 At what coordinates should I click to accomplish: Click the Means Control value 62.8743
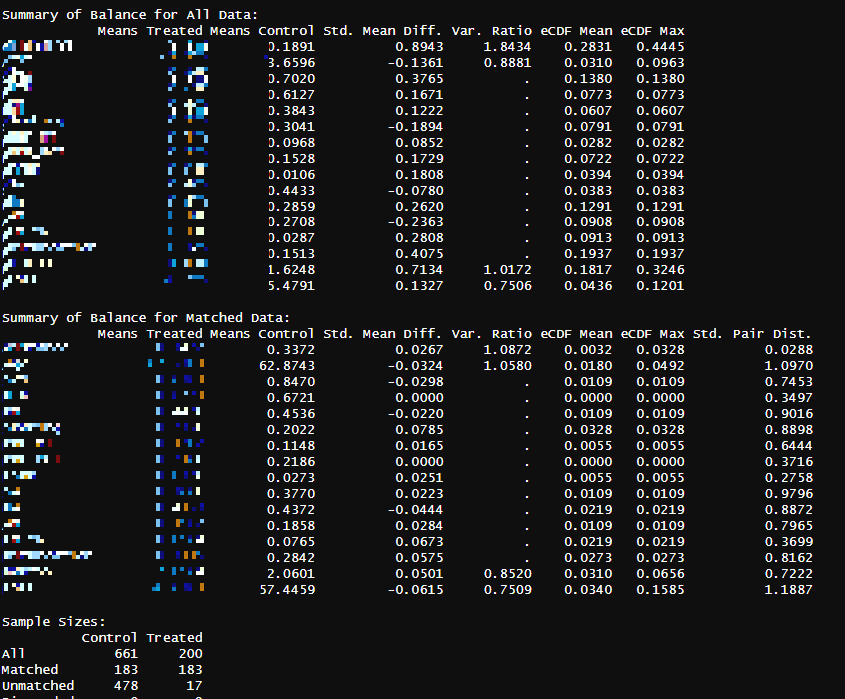click(x=287, y=366)
